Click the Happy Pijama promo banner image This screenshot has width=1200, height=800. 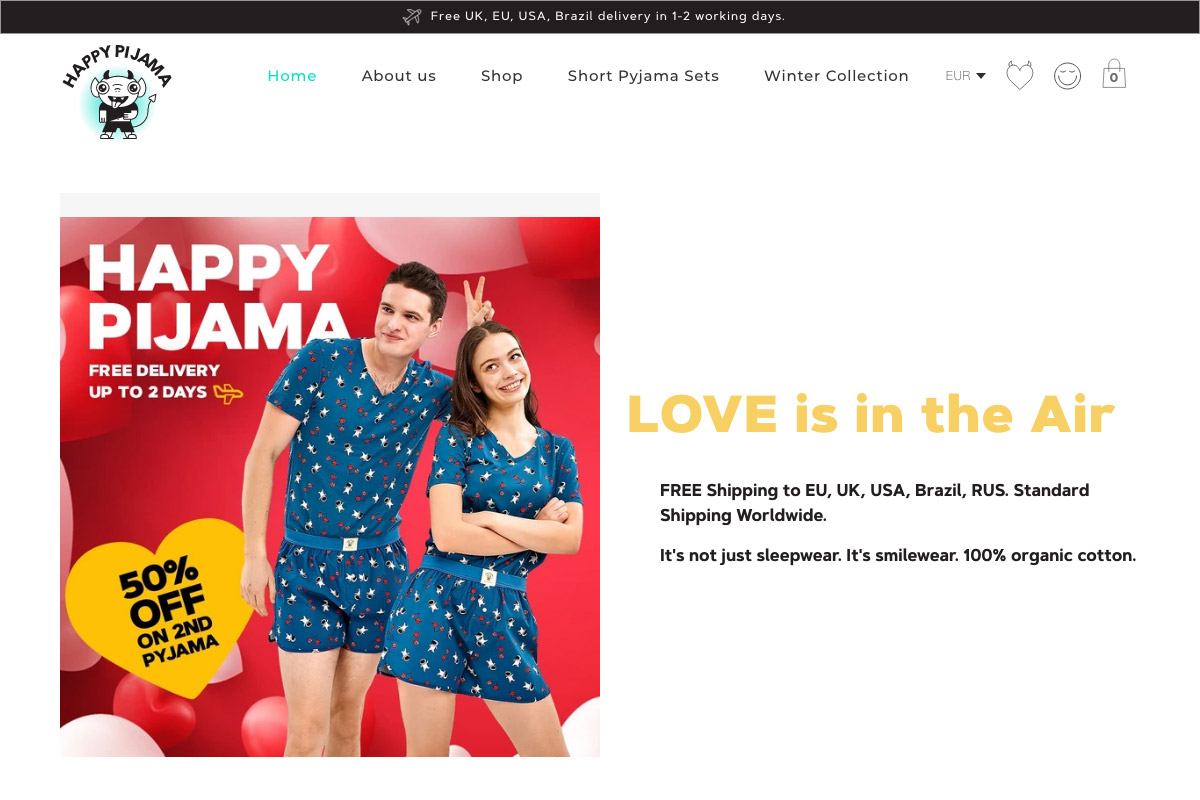coord(330,487)
